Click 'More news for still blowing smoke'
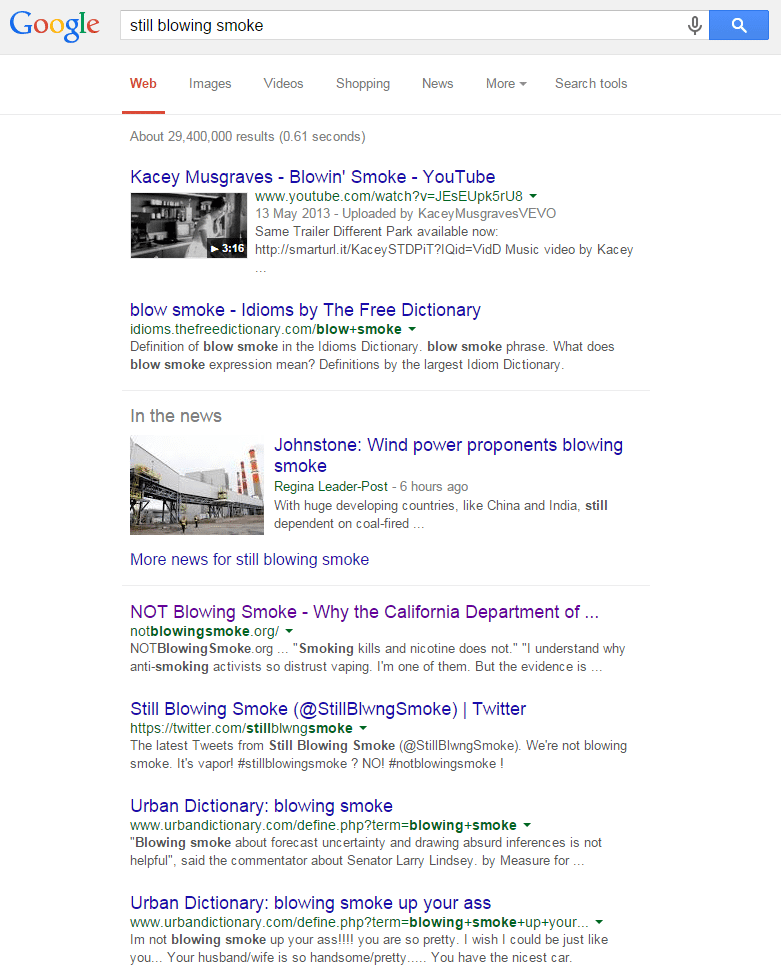This screenshot has height=968, width=781. click(x=249, y=559)
